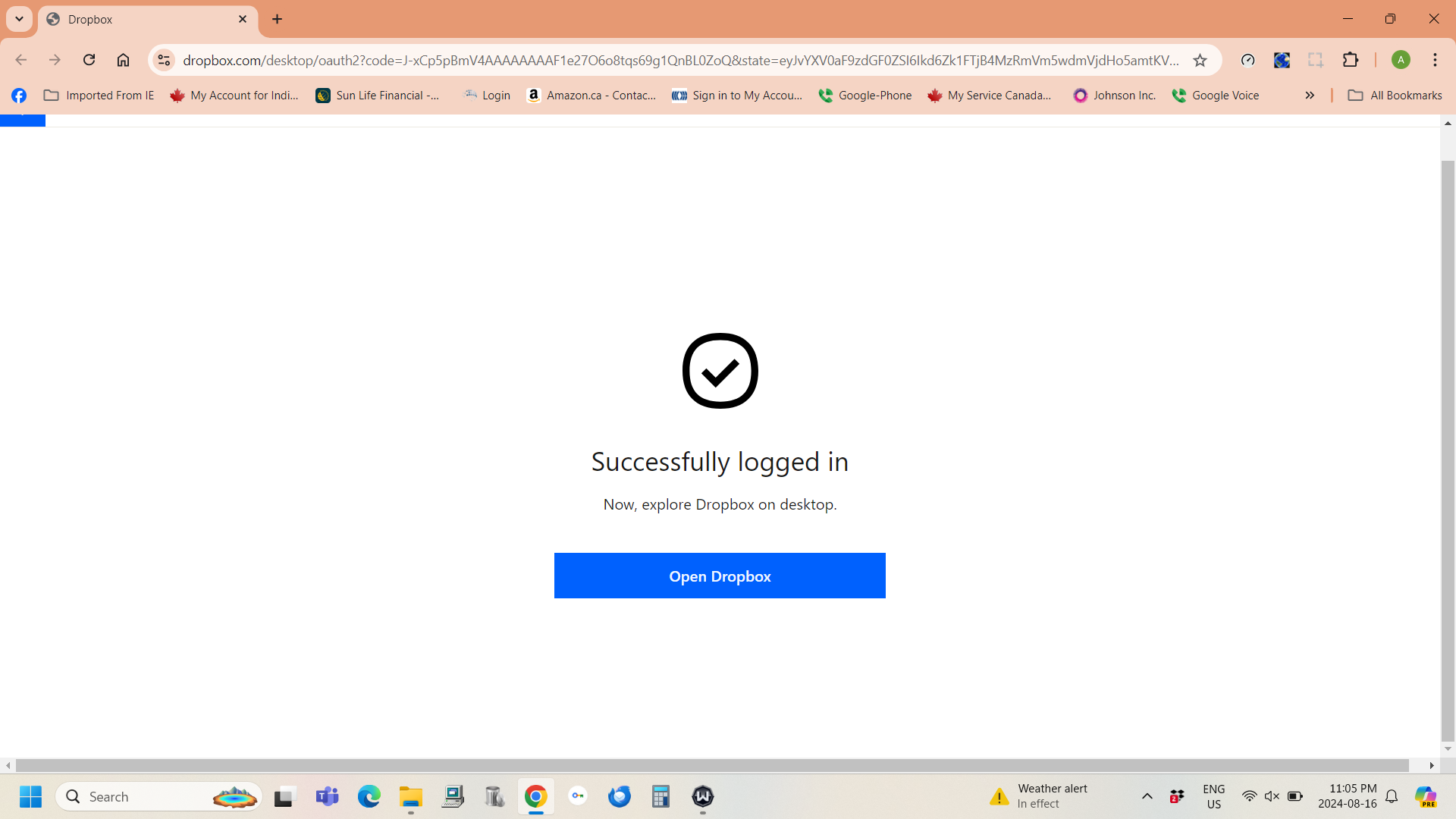Screen dimensions: 1456x819
Task: Open the tab search dropdown arrow
Action: 19,19
